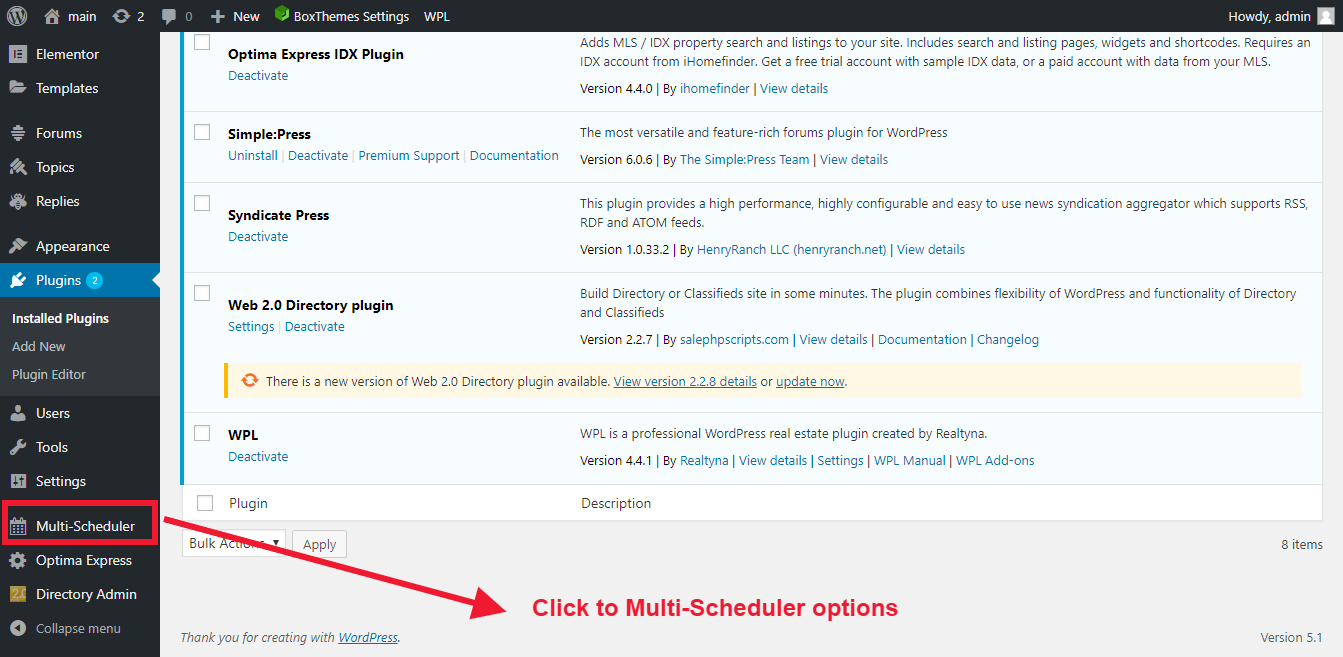Viewport: 1343px width, 657px height.
Task: Open the main site home icon
Action: [x=52, y=16]
